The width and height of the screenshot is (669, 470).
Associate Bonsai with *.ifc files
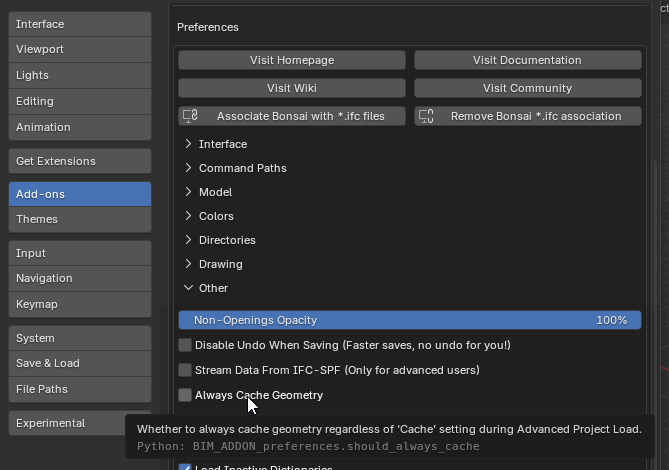[292, 116]
